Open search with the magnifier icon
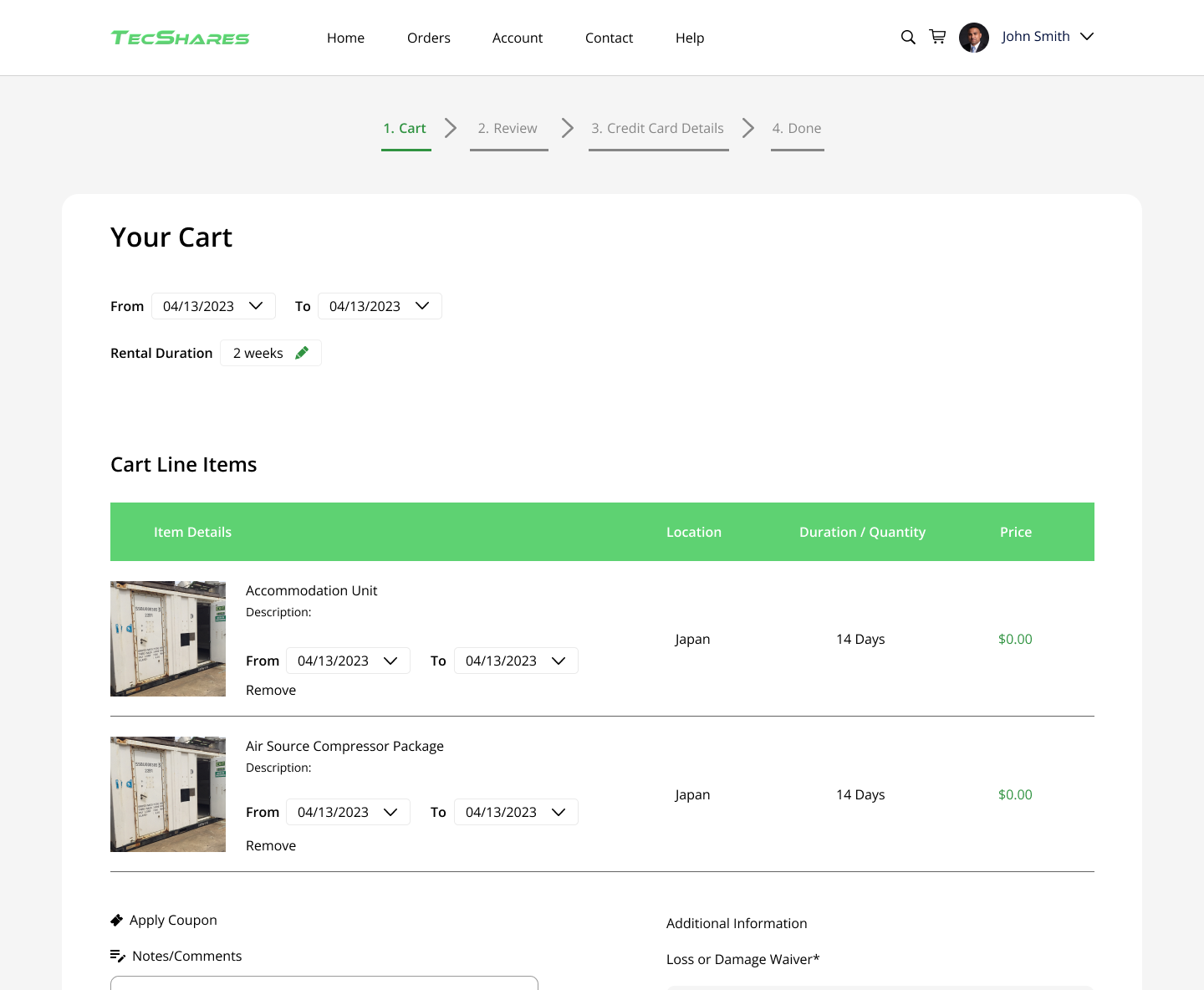The image size is (1204, 990). [x=908, y=37]
